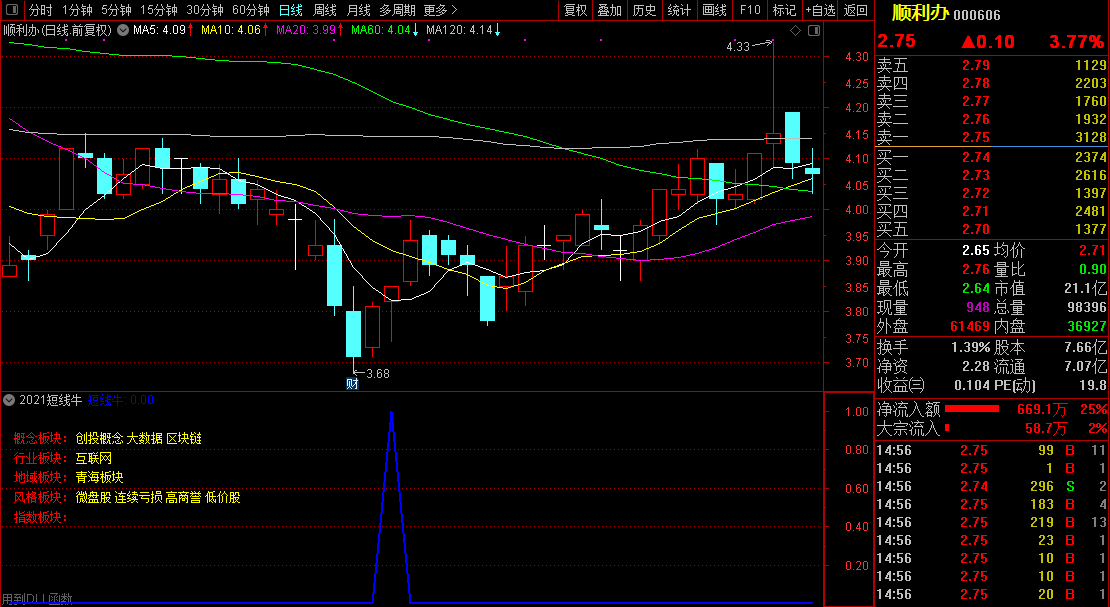This screenshot has width=1110, height=607.
Task: Open 多周期 multi-period view
Action: tap(398, 10)
